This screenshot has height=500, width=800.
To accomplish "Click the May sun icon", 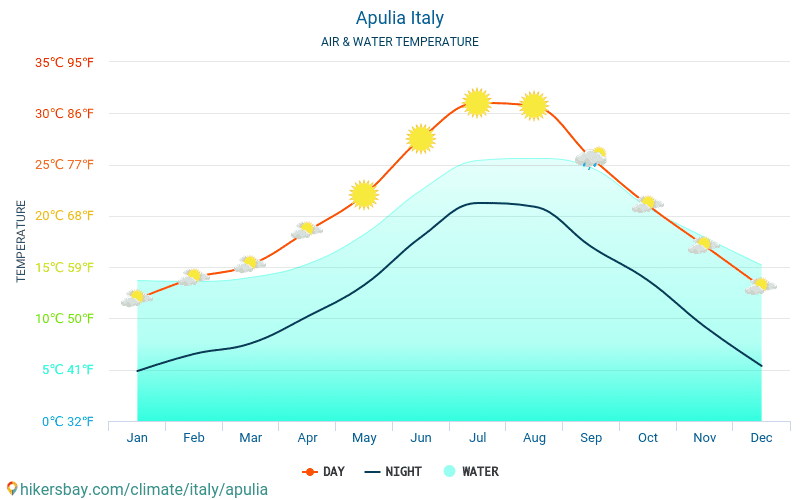I will coord(364,195).
